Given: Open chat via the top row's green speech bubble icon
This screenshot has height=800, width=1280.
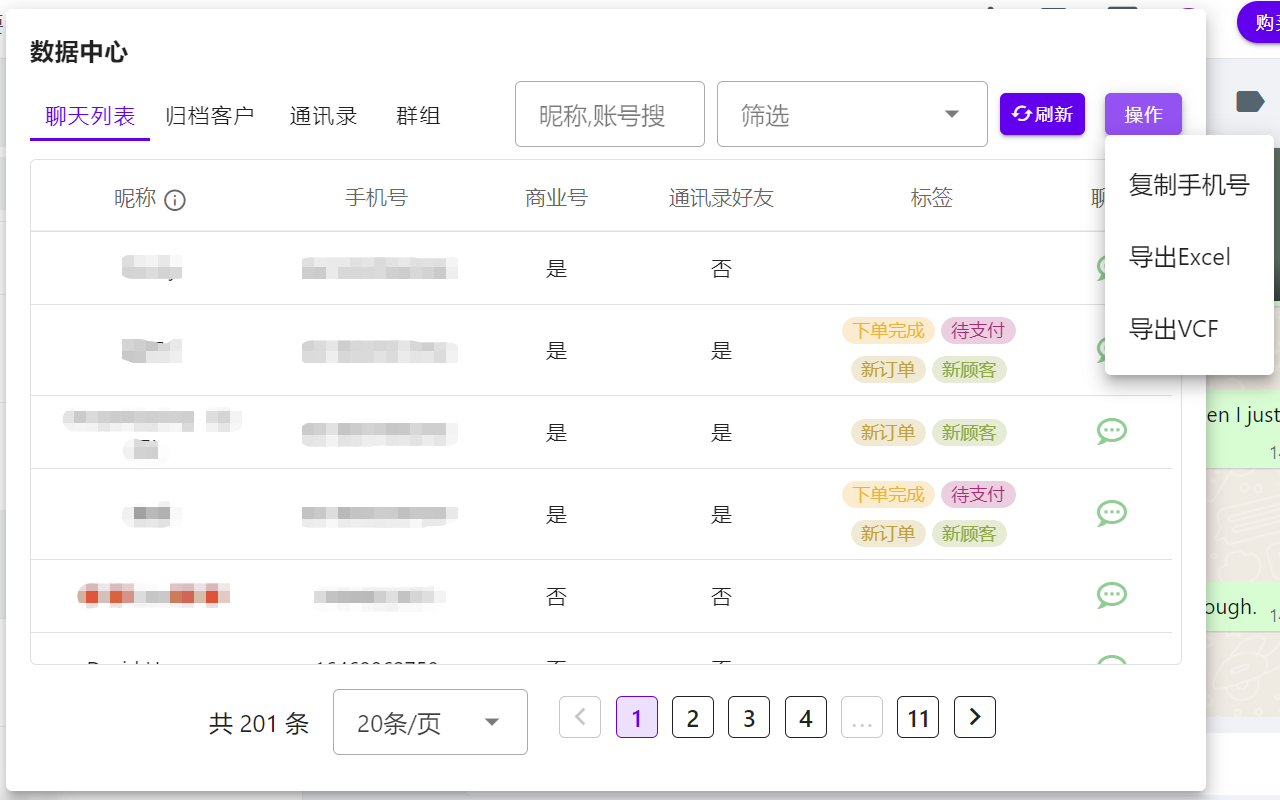Looking at the screenshot, I should click(x=1111, y=267).
